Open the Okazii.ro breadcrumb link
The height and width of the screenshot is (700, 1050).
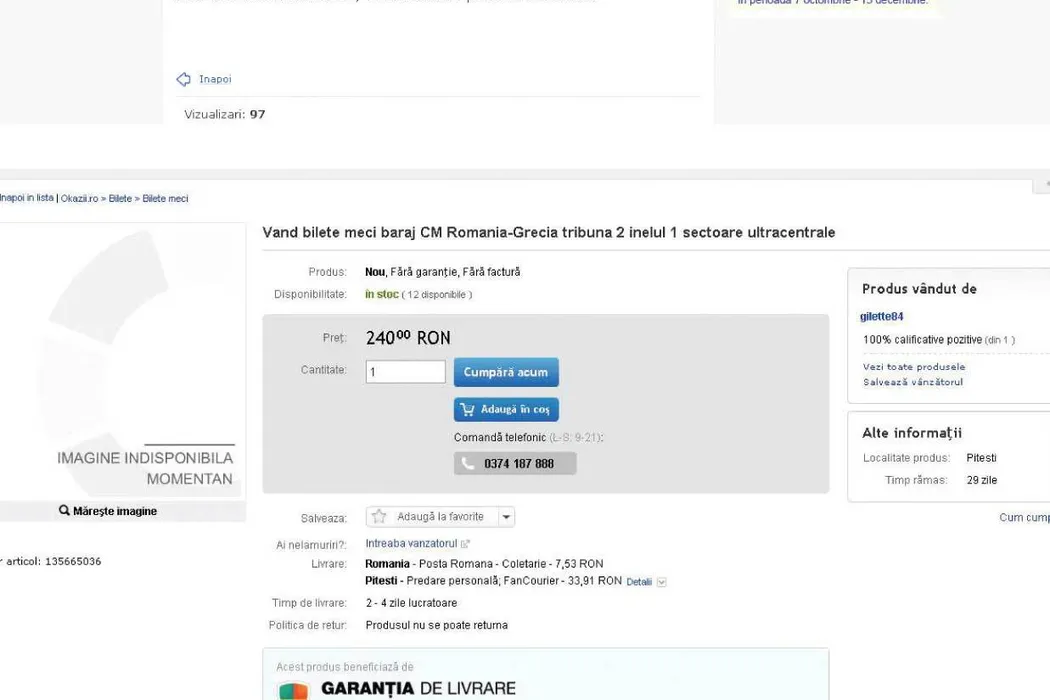tap(79, 199)
